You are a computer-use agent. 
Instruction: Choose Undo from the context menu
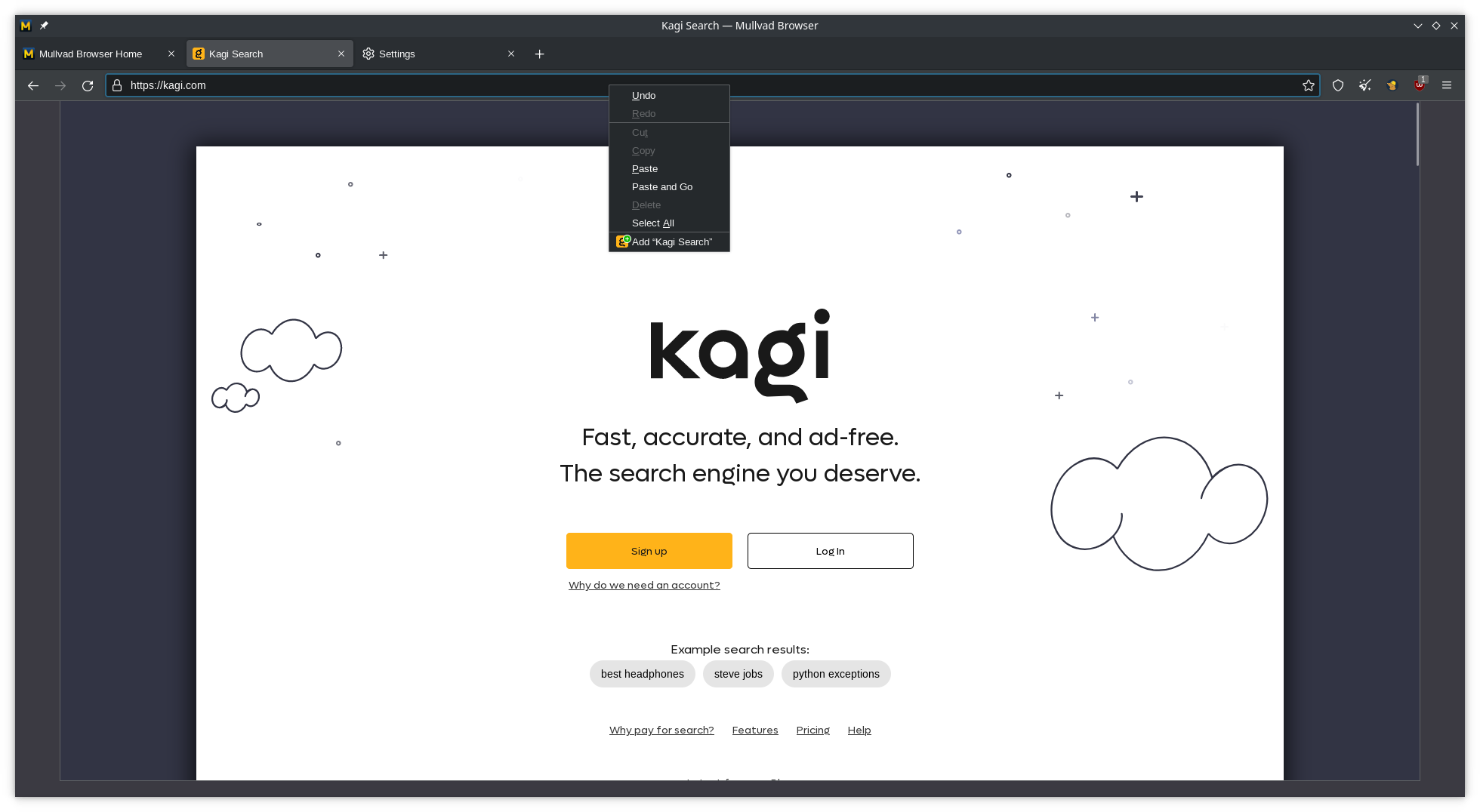coord(669,95)
